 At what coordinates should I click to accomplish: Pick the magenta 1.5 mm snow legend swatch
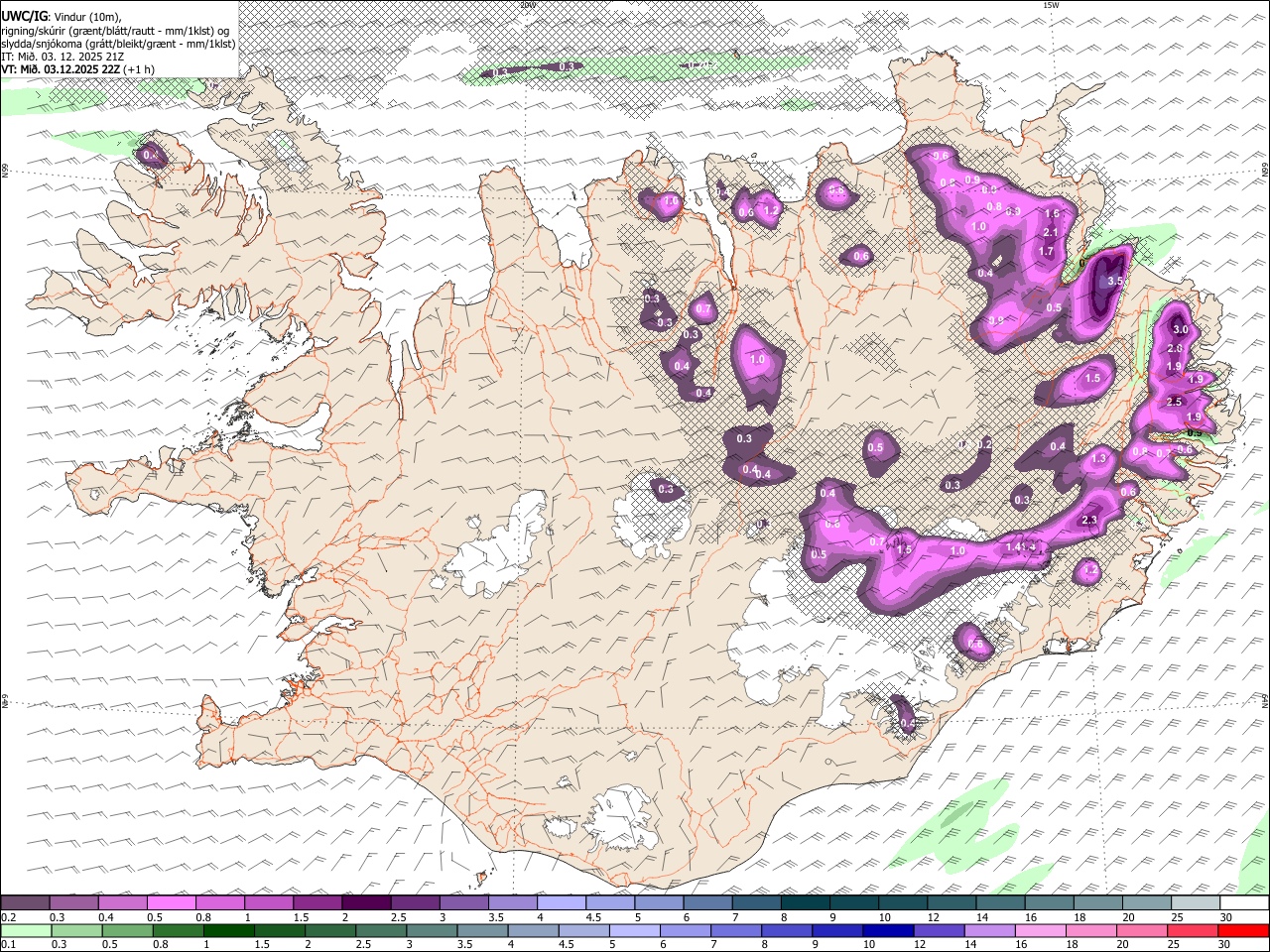317,903
